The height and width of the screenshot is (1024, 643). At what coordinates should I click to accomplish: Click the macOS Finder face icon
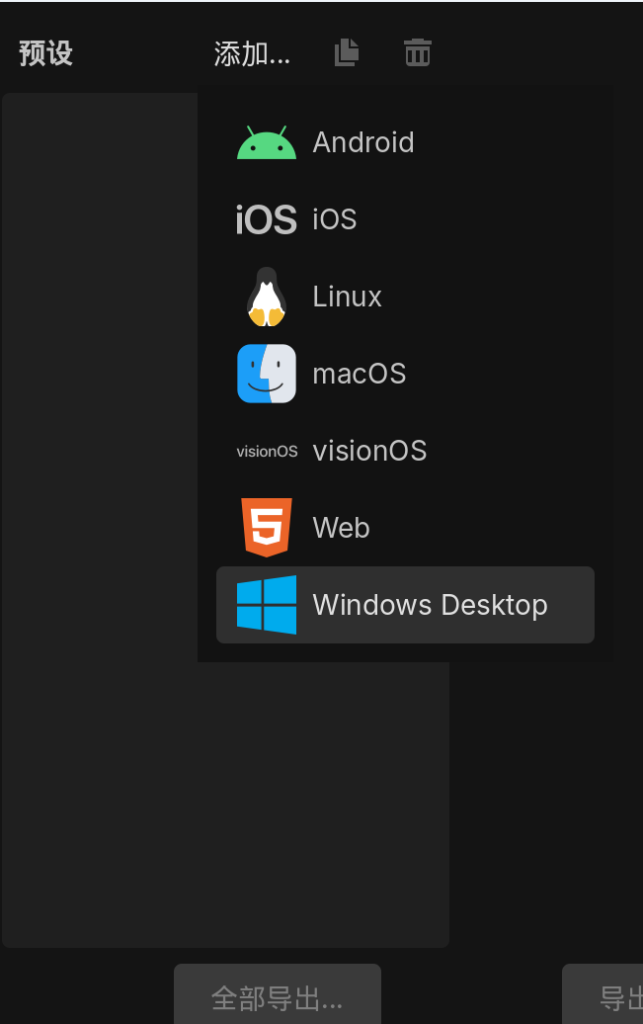point(266,374)
